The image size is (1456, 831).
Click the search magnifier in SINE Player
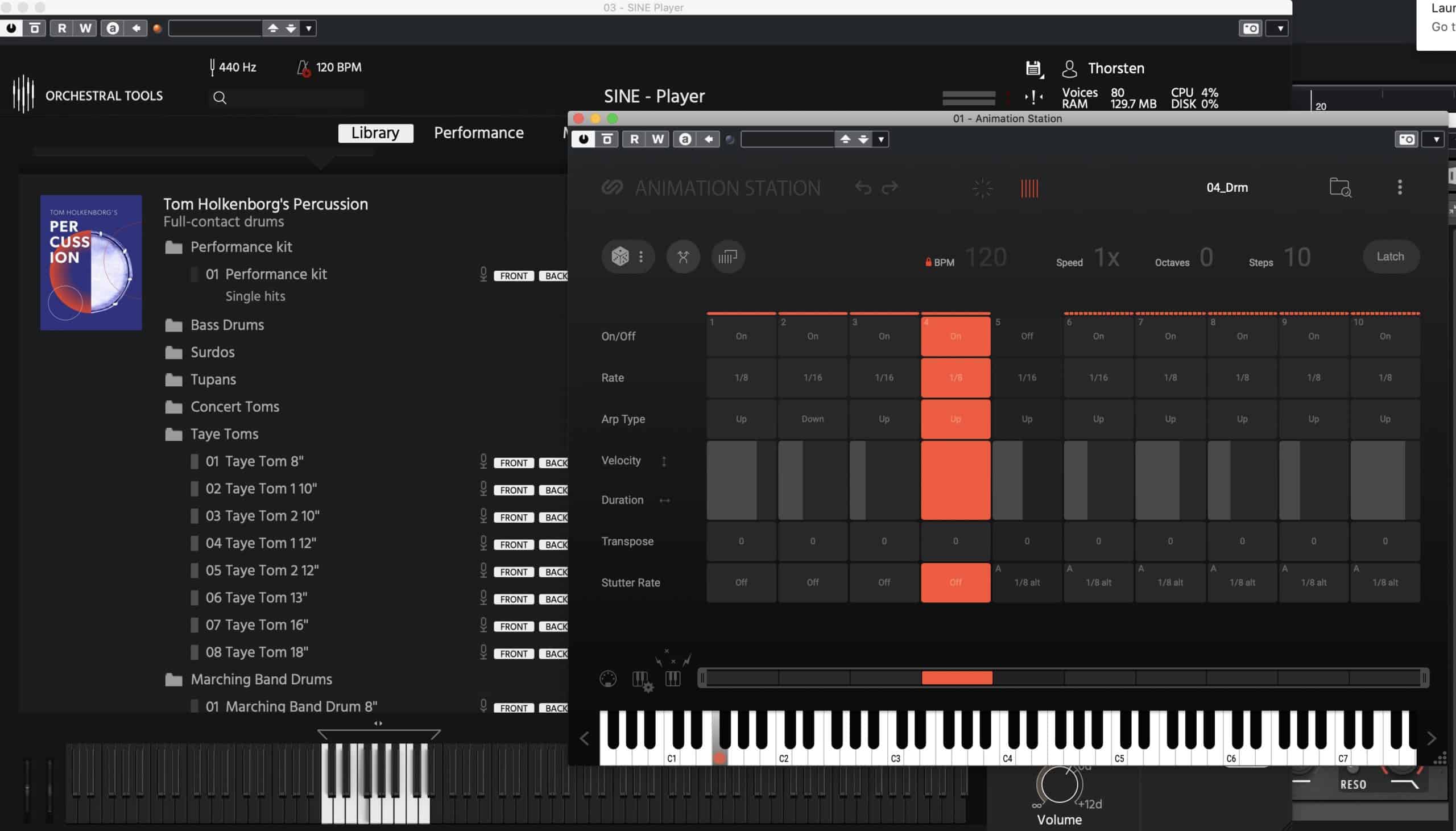pyautogui.click(x=220, y=98)
